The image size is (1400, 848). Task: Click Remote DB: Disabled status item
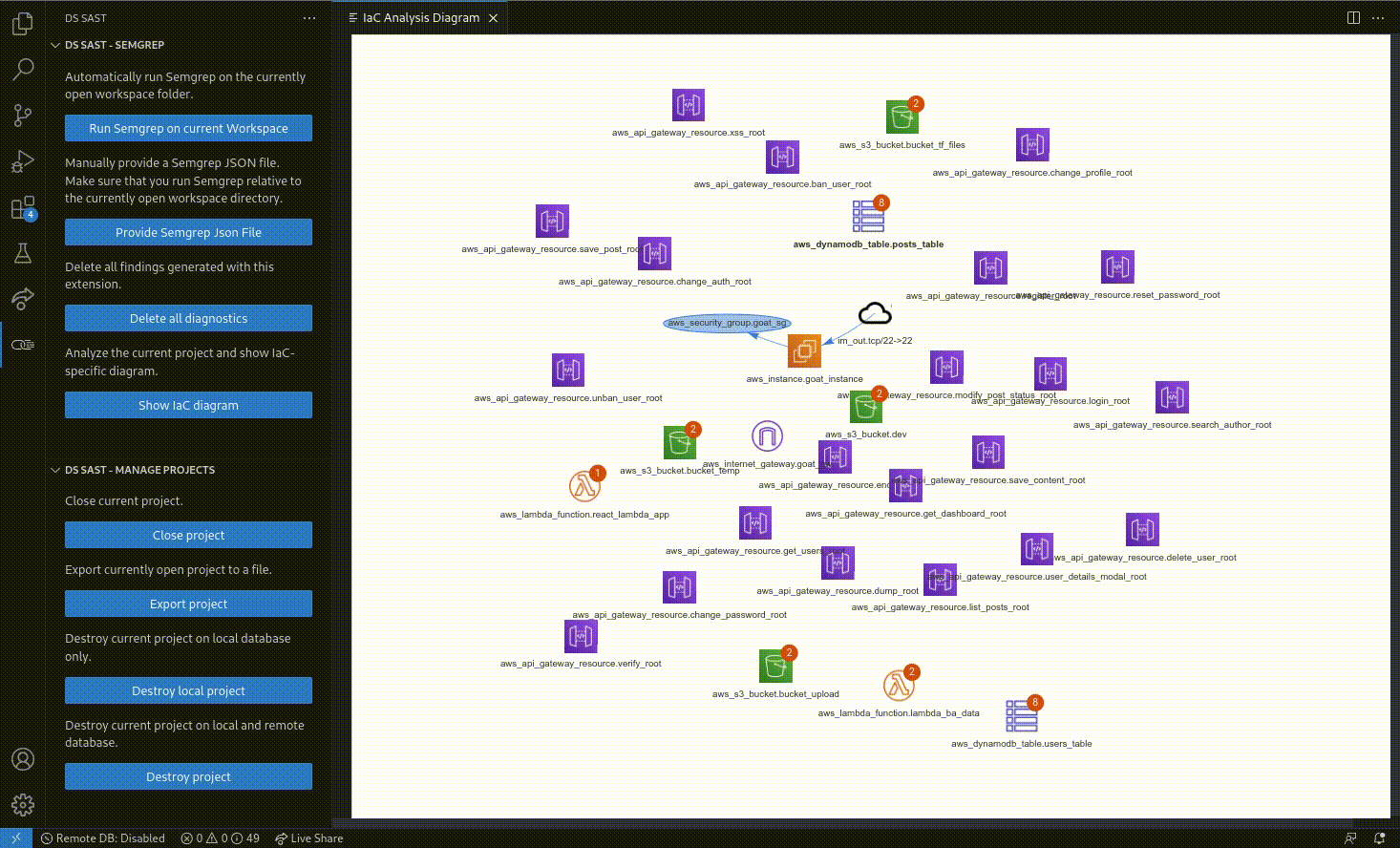pos(103,838)
